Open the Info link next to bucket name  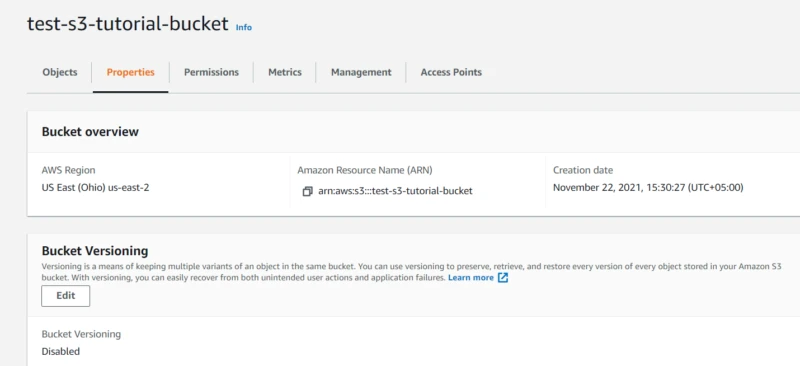(244, 27)
